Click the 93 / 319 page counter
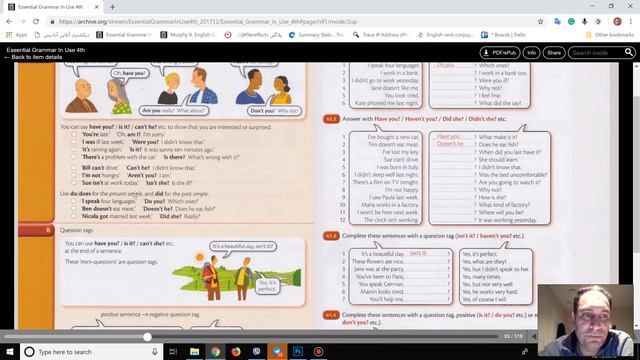Viewport: 640px width, 360px height. (x=513, y=336)
